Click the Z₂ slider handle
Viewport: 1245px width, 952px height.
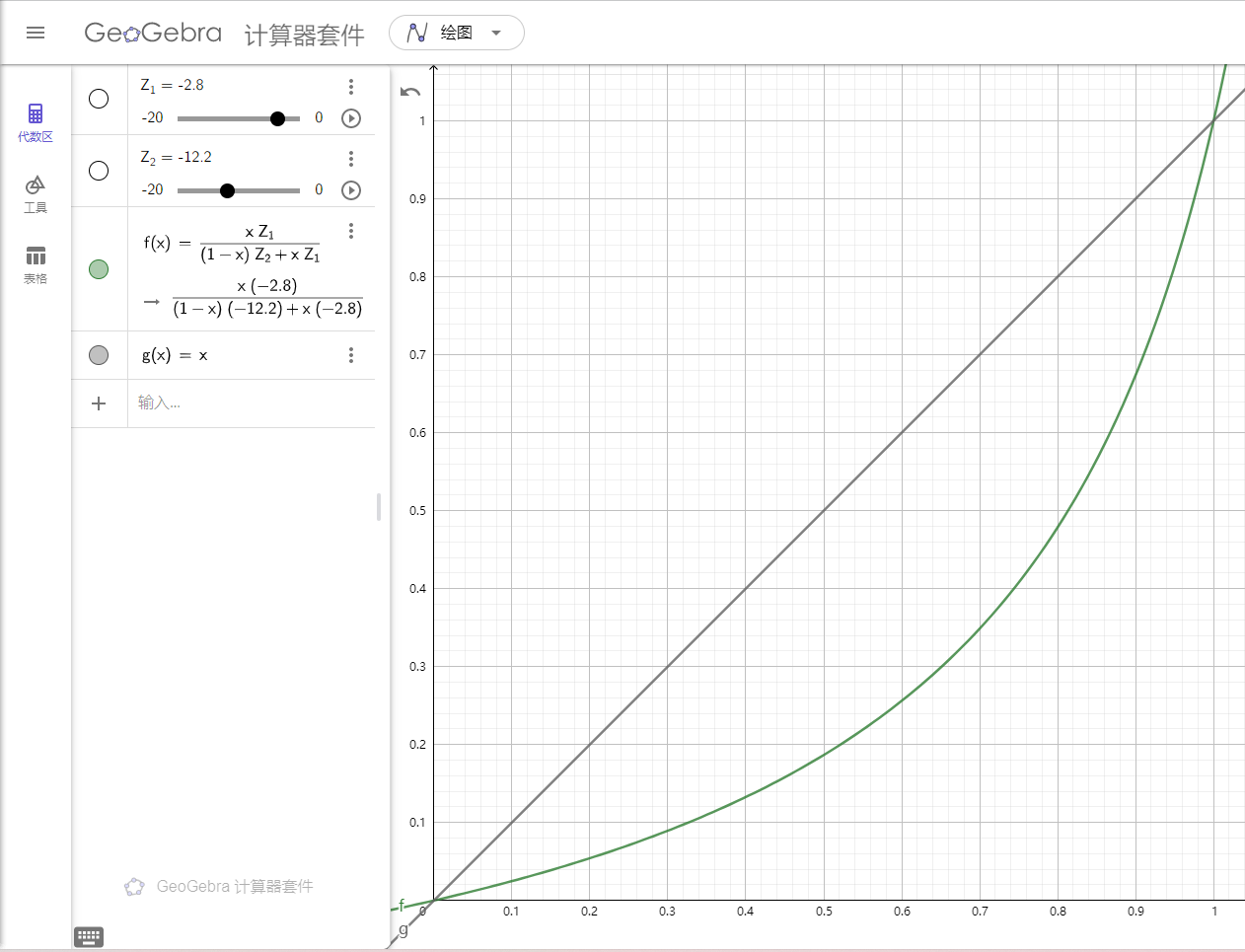click(227, 190)
